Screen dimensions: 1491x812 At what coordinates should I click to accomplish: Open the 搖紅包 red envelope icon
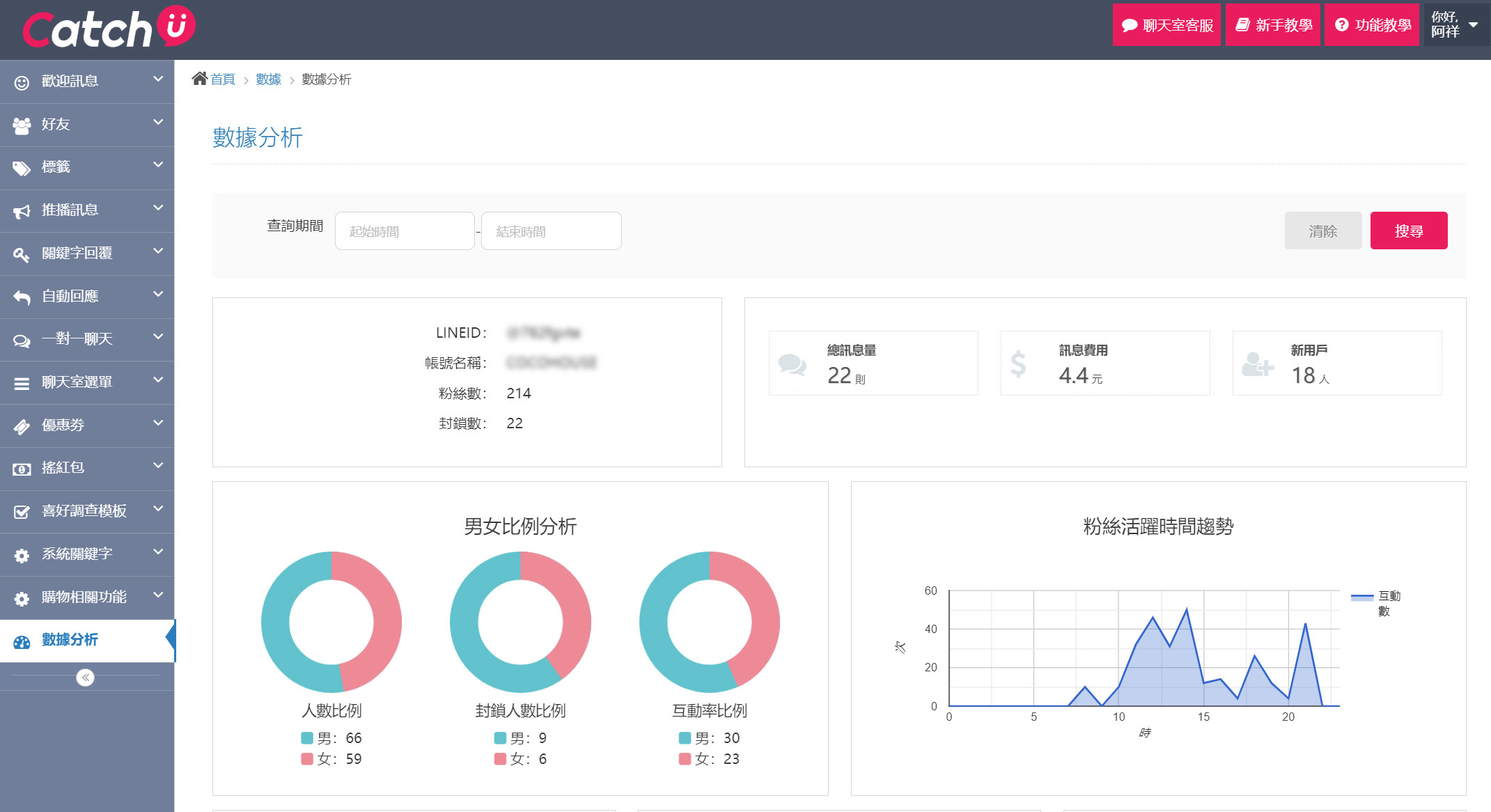(21, 468)
